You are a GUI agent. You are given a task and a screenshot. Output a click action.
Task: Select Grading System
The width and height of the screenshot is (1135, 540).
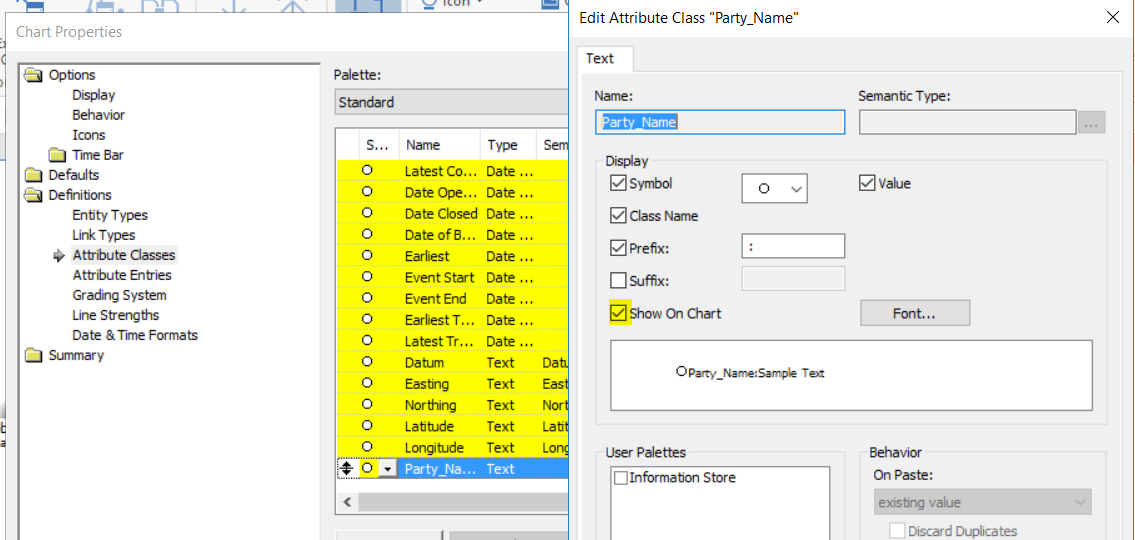(x=119, y=295)
